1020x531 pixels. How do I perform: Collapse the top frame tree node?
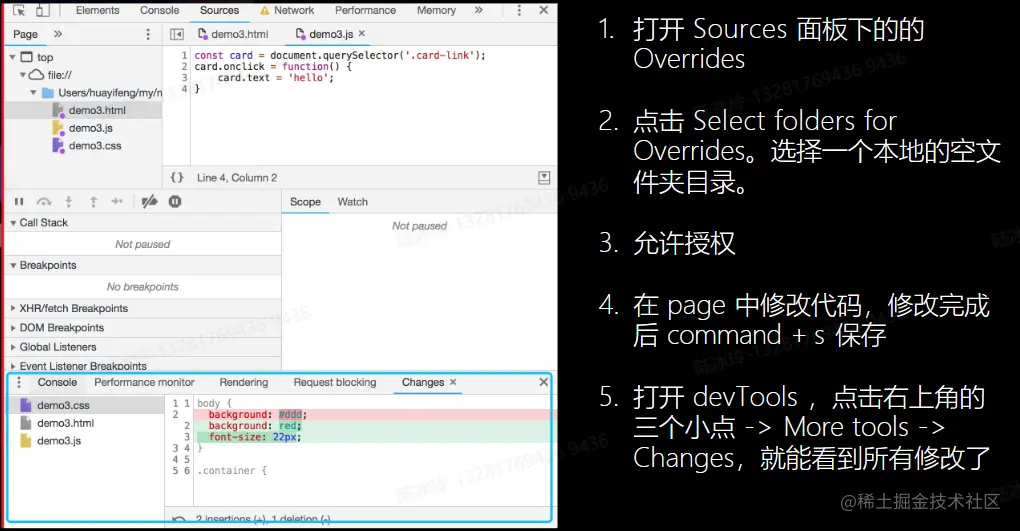pyautogui.click(x=12, y=57)
